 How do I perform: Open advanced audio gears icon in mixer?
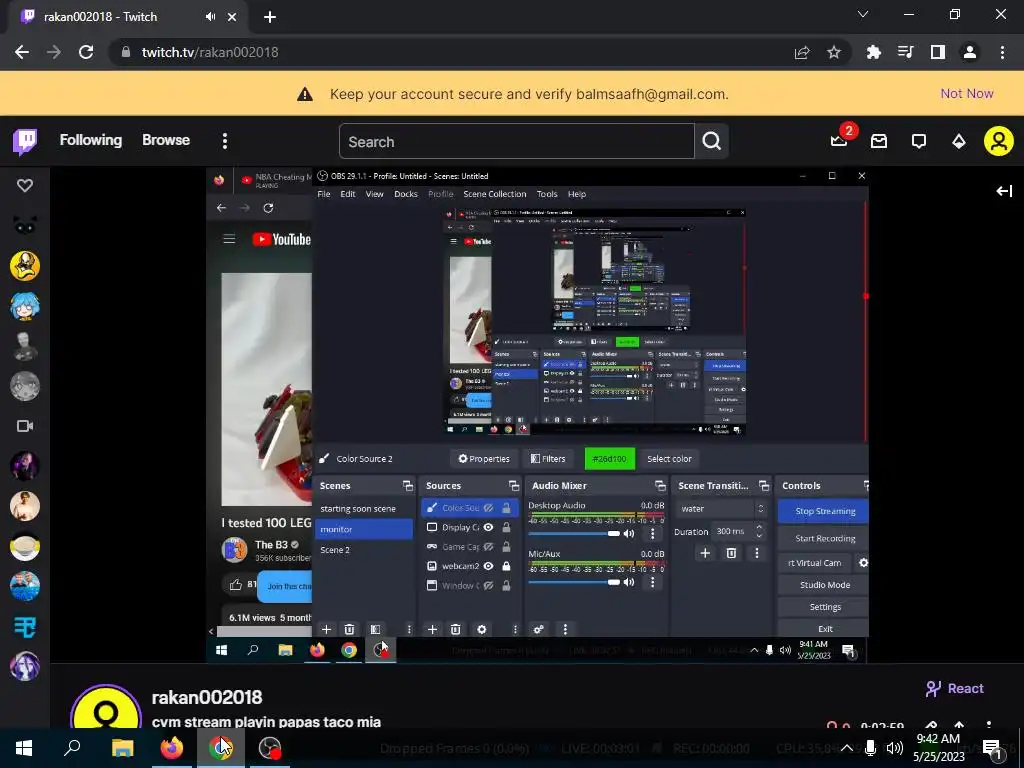[x=539, y=630]
